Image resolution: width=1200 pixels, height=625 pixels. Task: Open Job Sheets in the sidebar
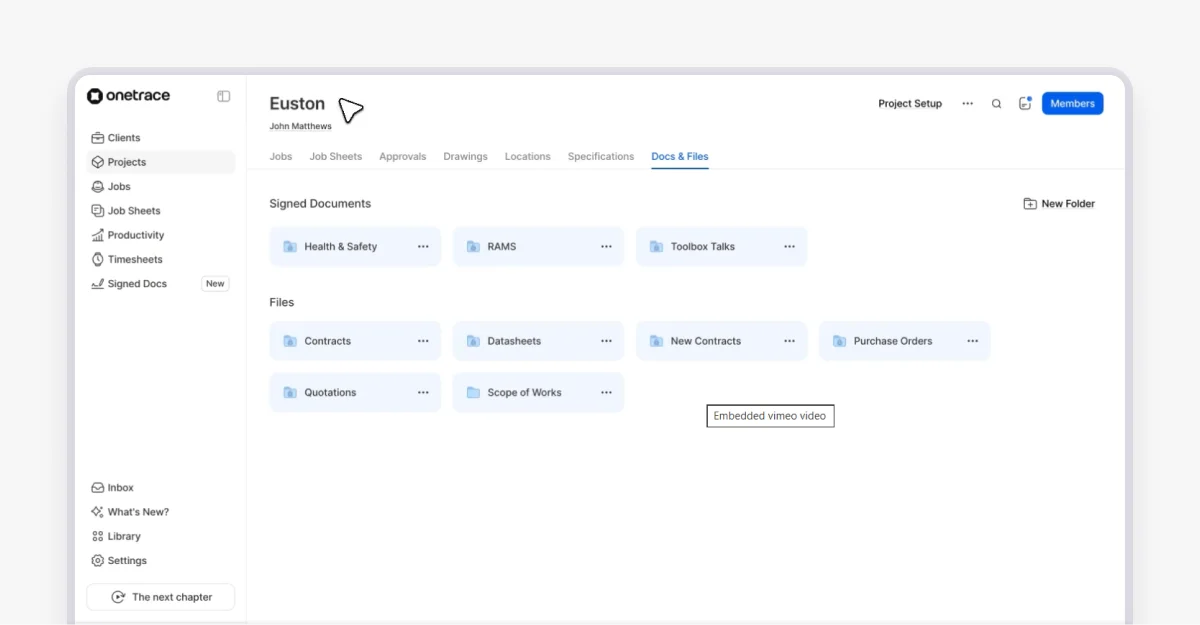click(x=160, y=211)
